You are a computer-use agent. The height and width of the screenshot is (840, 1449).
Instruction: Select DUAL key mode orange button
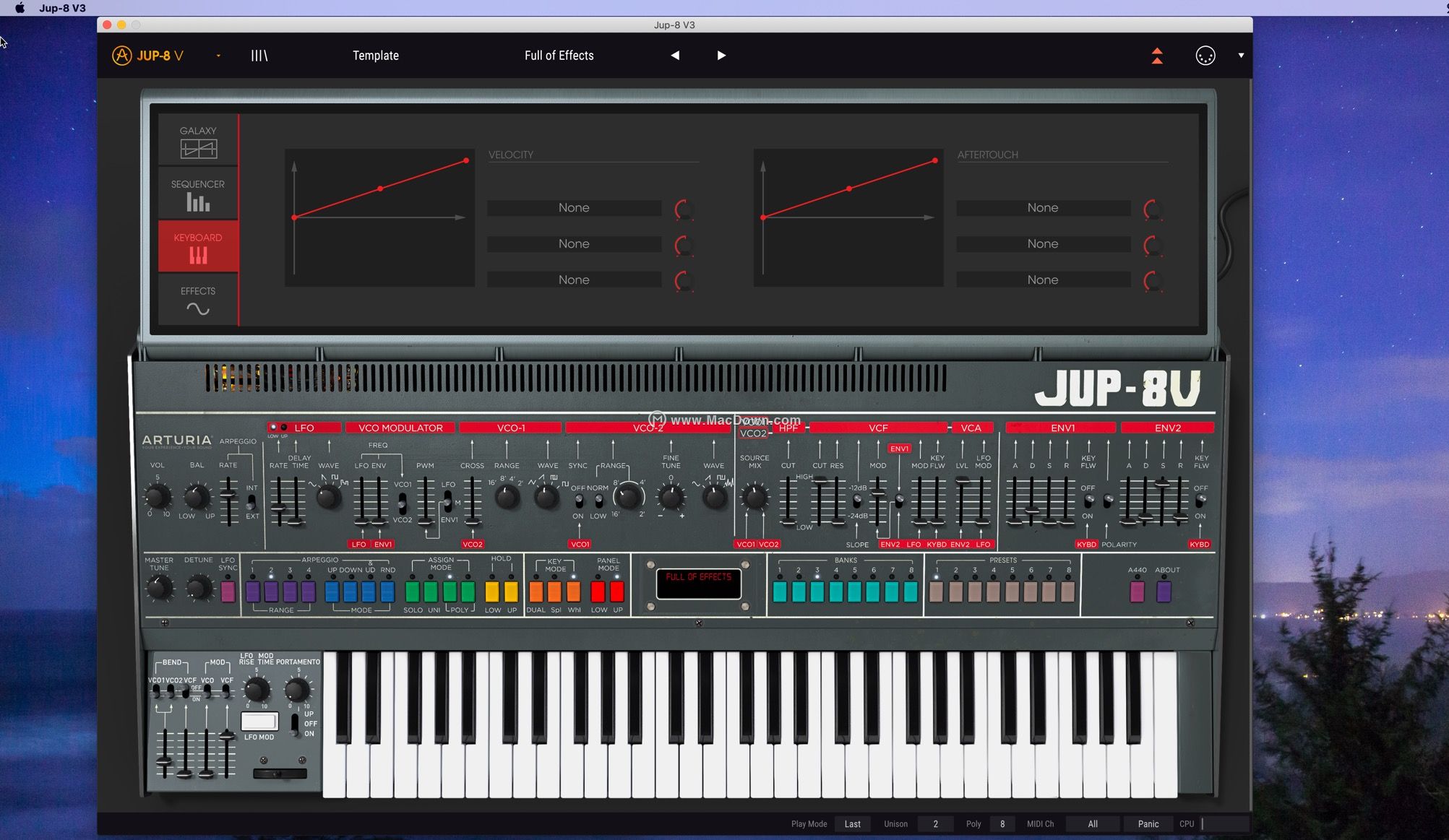coord(536,592)
